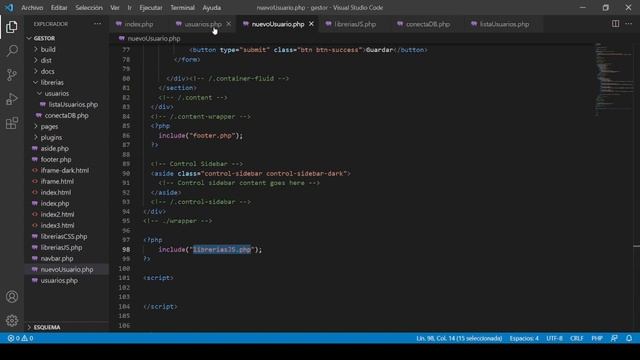Close the usuarios.php tab
Viewport: 640px width, 360px height.
point(229,24)
